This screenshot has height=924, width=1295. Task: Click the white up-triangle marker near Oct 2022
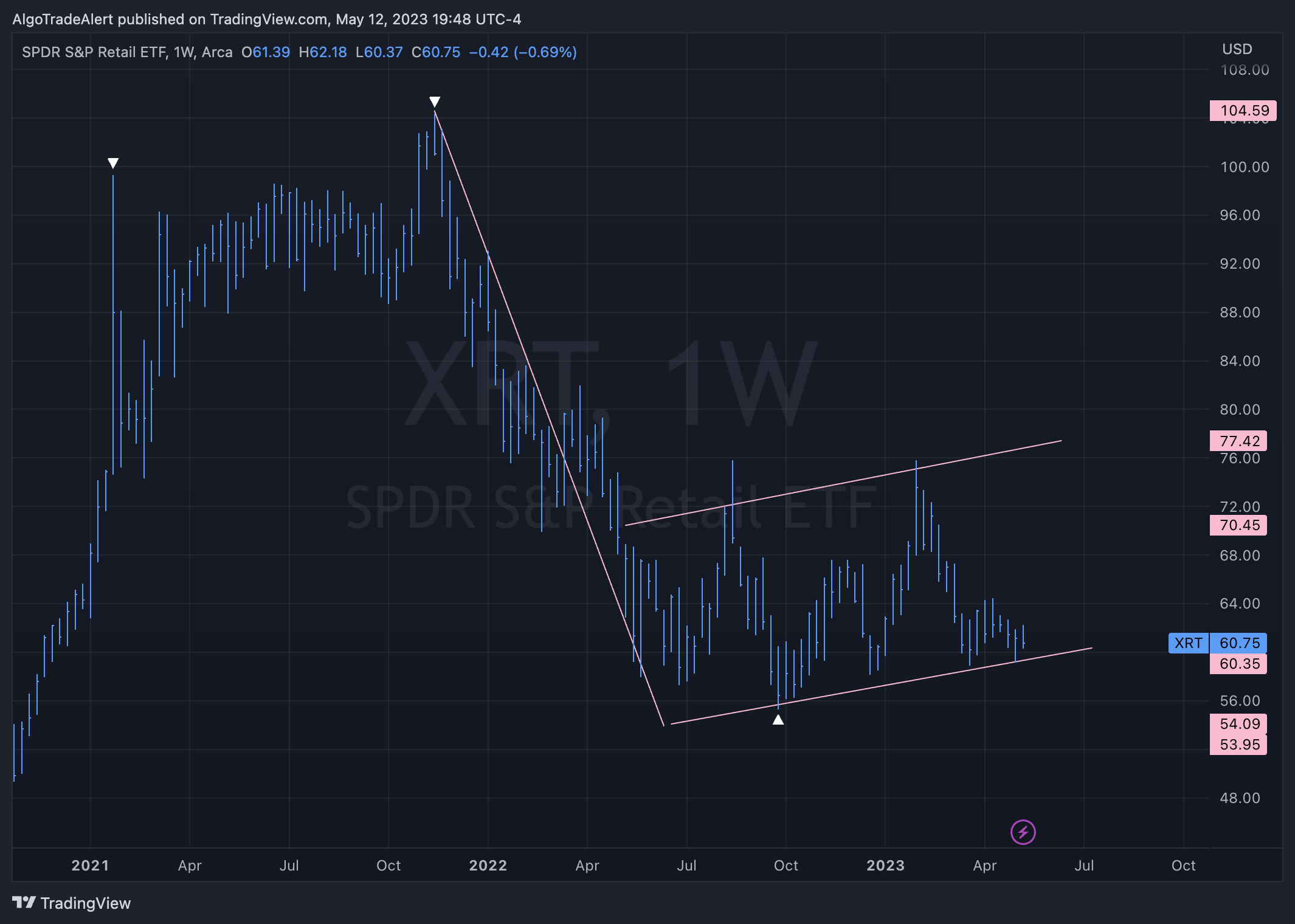coord(778,720)
